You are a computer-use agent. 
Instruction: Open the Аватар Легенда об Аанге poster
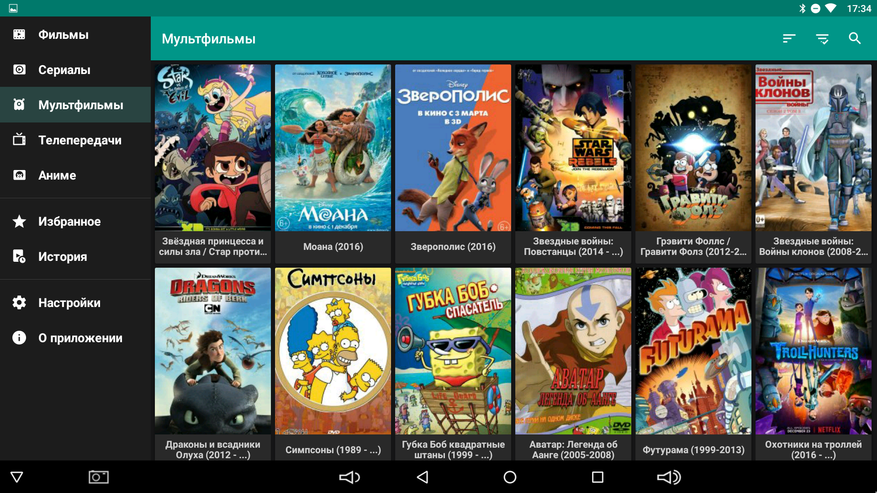click(x=573, y=351)
